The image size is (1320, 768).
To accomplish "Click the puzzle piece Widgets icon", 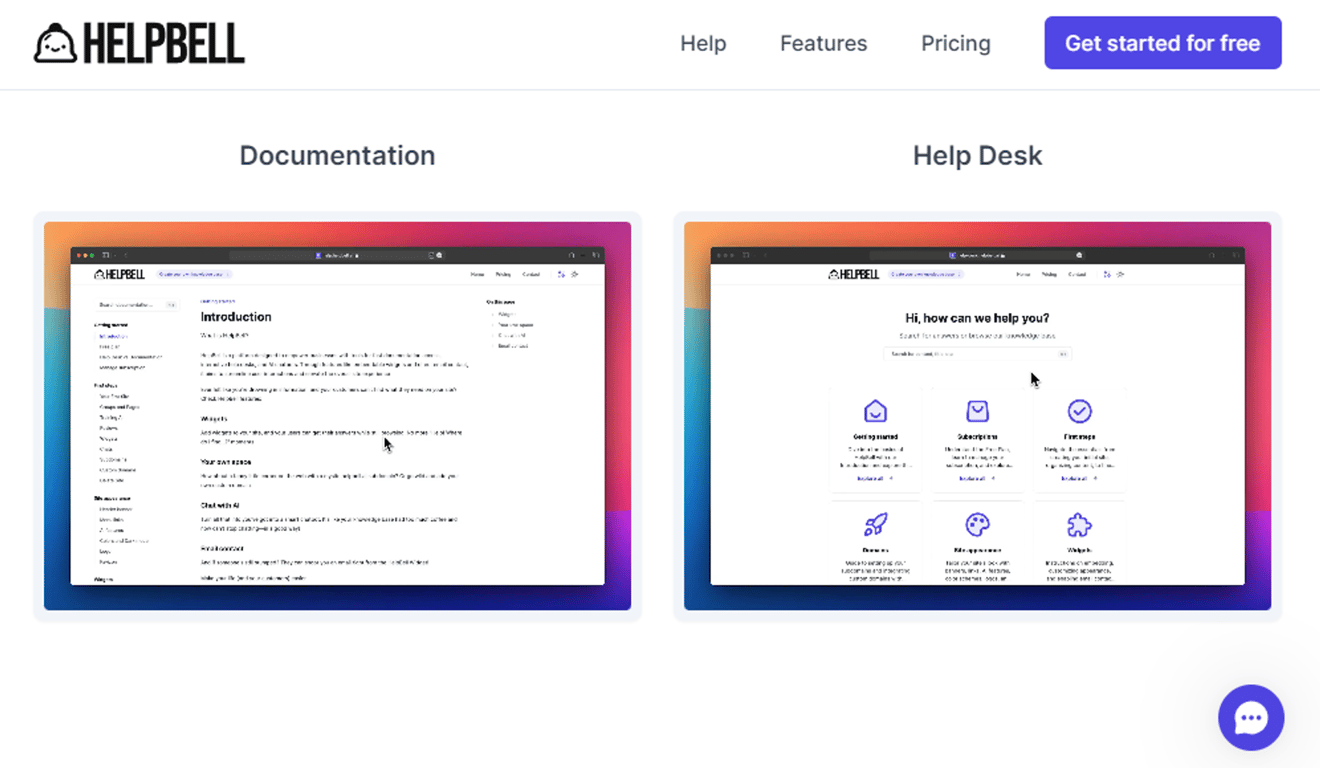I will (1079, 524).
